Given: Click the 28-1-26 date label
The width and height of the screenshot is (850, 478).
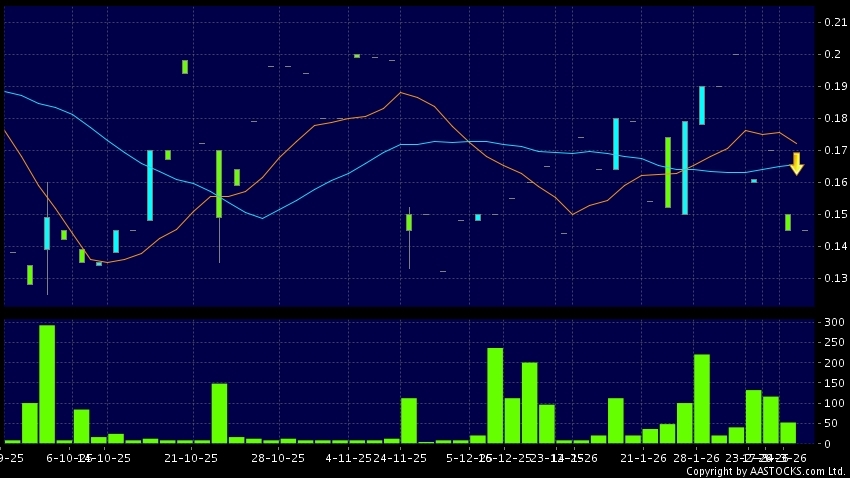Looking at the screenshot, I should point(696,458).
